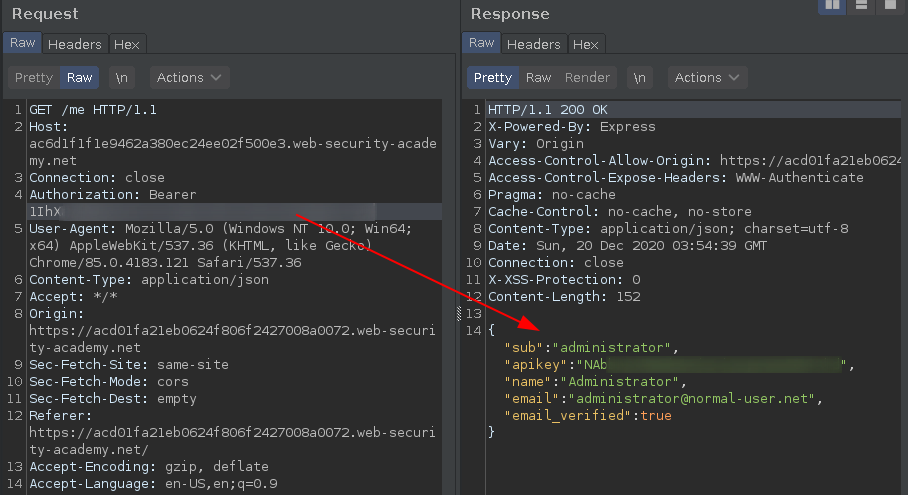Switch to top-bottom split layout
Image resolution: width=908 pixels, height=495 pixels.
(860, 5)
